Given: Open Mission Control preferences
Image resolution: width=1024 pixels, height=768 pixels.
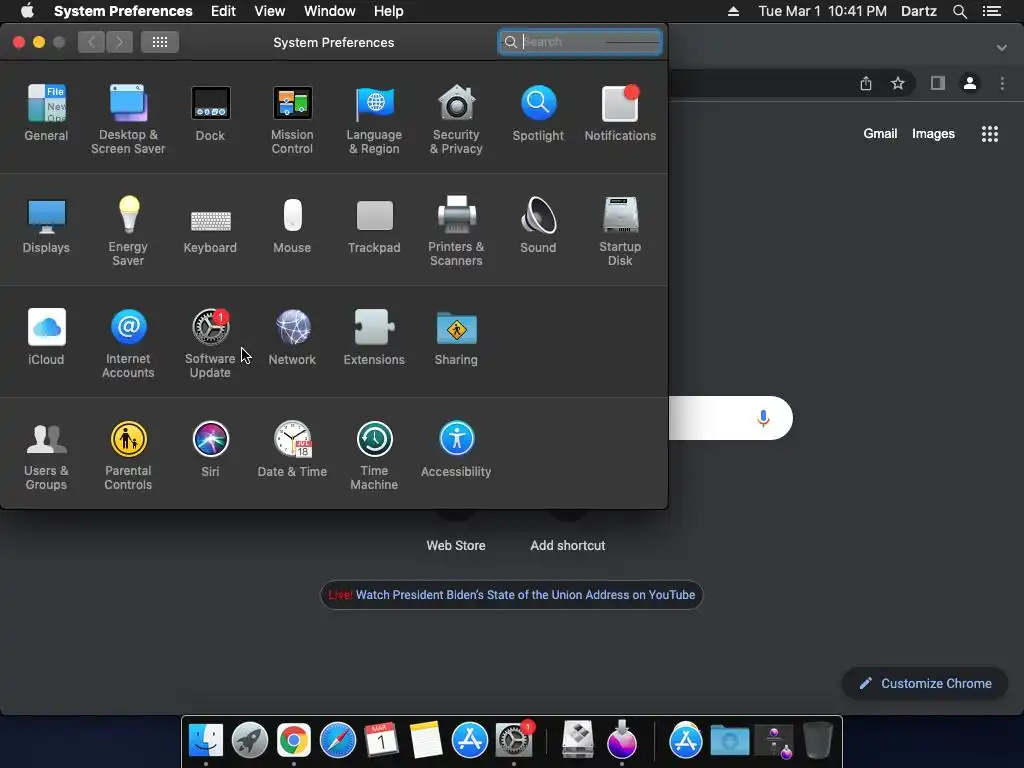Looking at the screenshot, I should (x=292, y=119).
